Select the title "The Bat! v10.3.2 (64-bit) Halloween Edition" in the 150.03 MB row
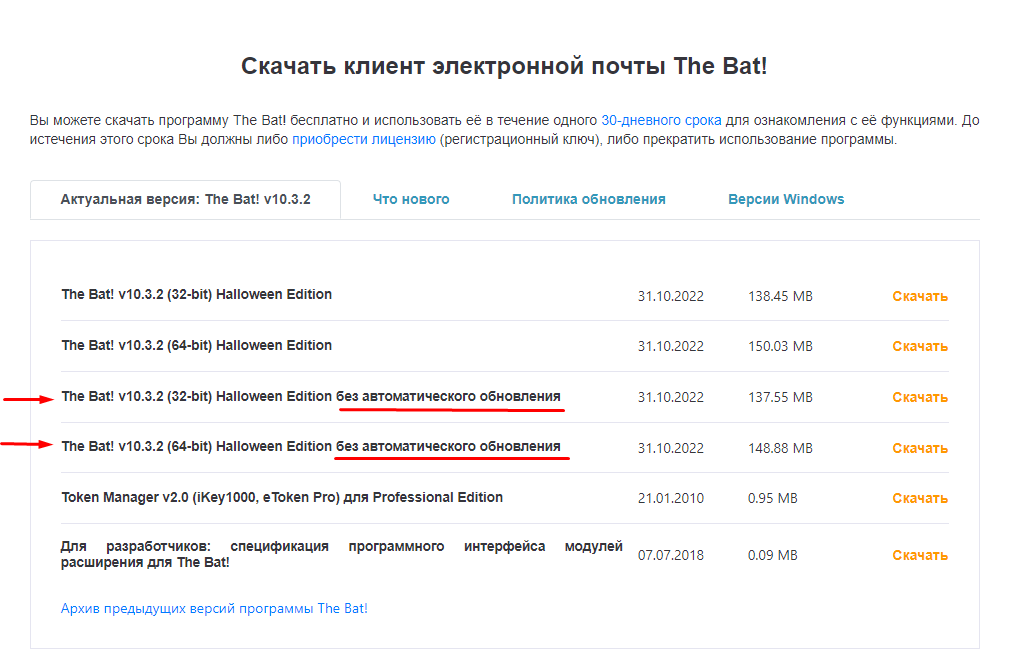Screen dimensions: 1018x669 [197, 345]
